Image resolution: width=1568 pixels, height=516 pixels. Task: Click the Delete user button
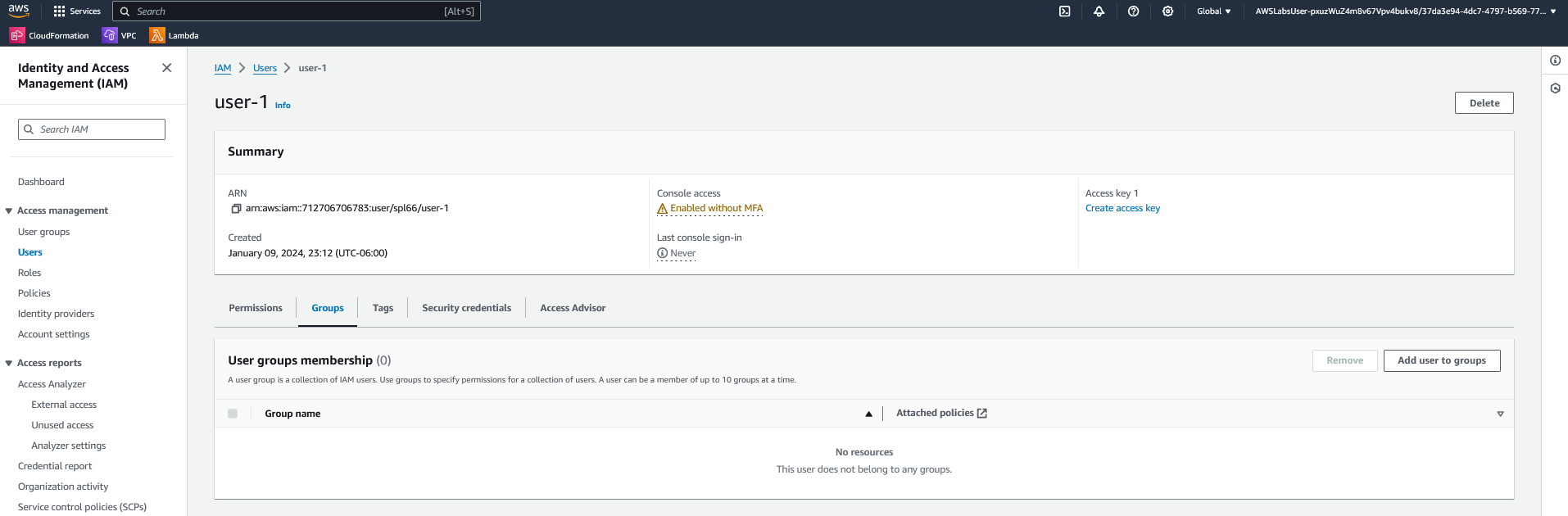(1484, 103)
